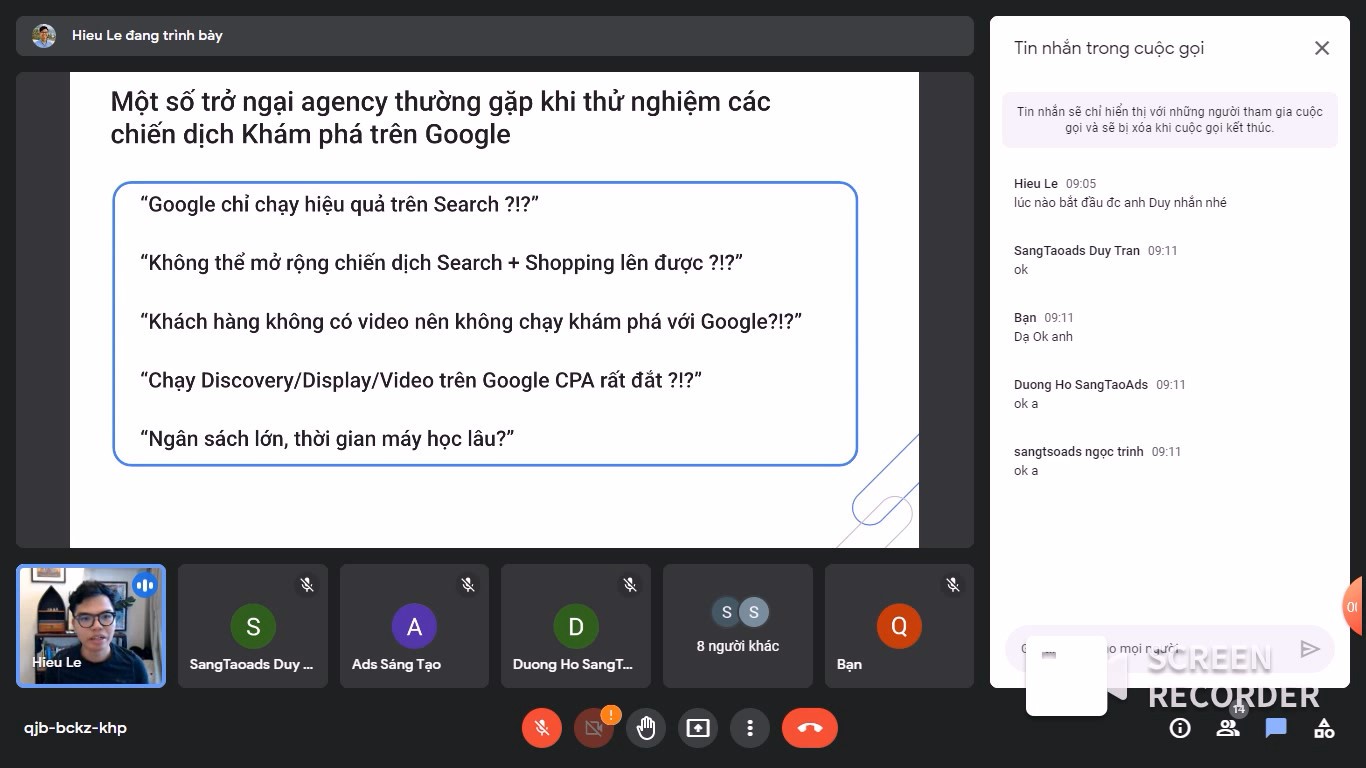
Task: Toggle the chat panel icon
Action: 1276,728
